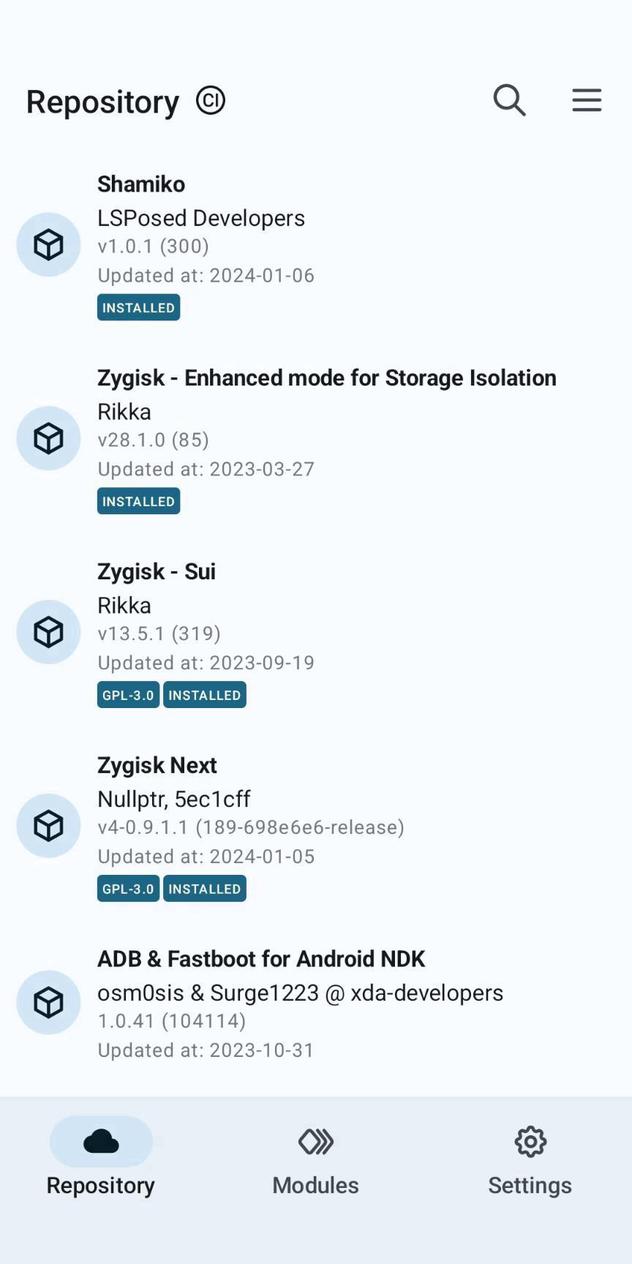This screenshot has height=1264, width=632.
Task: Switch to the Modules tab
Action: [315, 1160]
